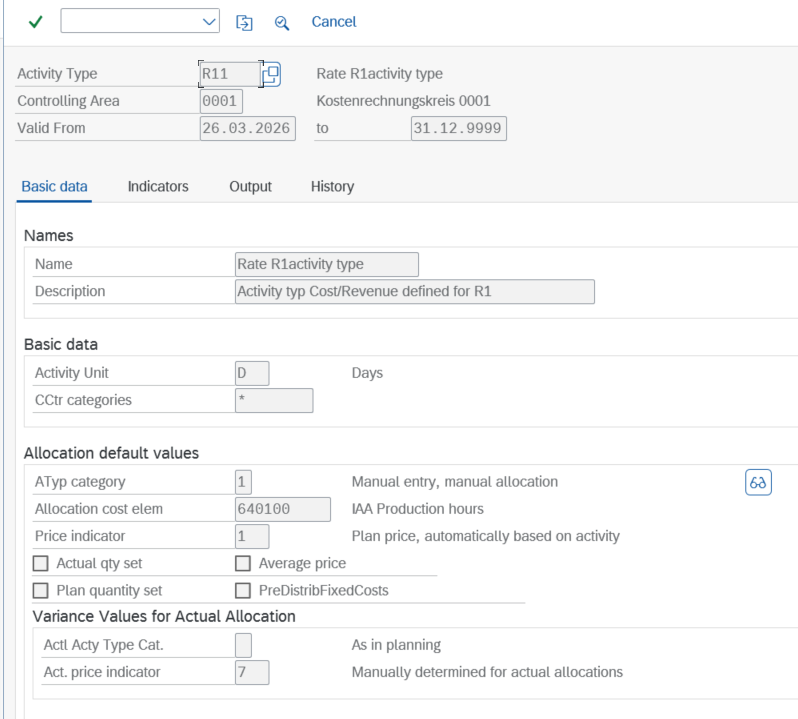Screen dimensions: 798x719
Task: Click the Activity Type input field
Action: (229, 74)
